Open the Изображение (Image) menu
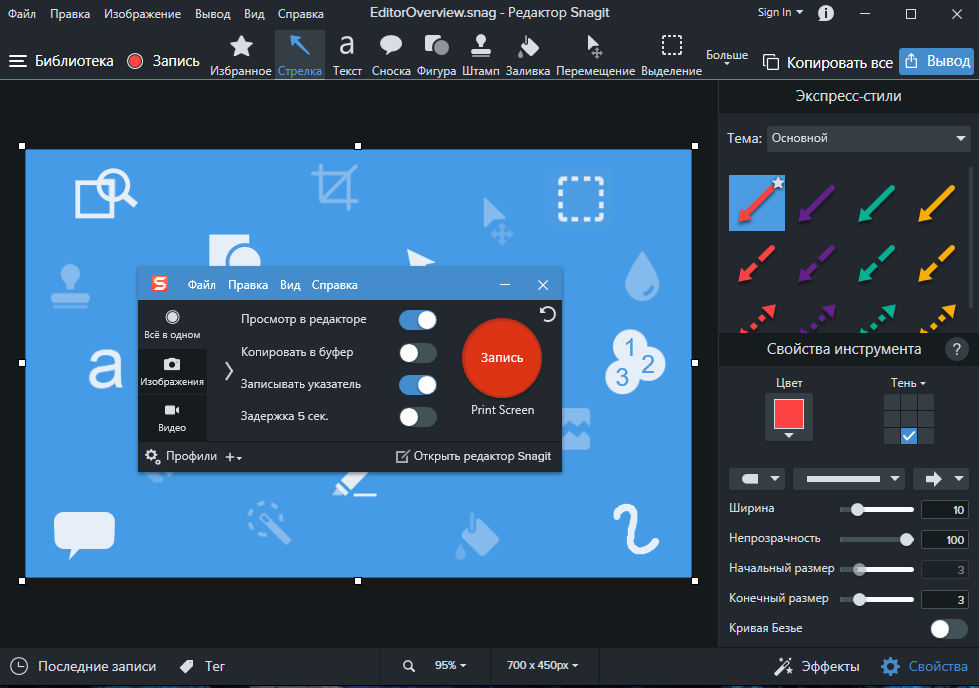Screen dimensions: 979x688 pos(142,14)
